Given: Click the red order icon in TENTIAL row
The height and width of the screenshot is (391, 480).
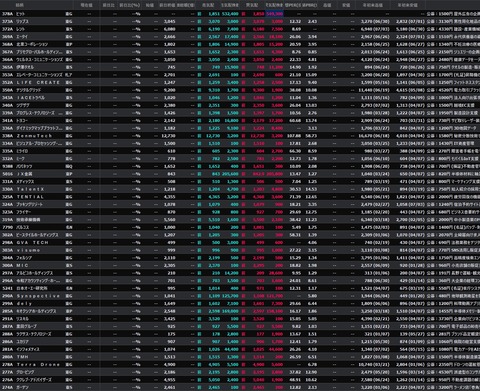Looking at the screenshot, I should coord(243,197).
